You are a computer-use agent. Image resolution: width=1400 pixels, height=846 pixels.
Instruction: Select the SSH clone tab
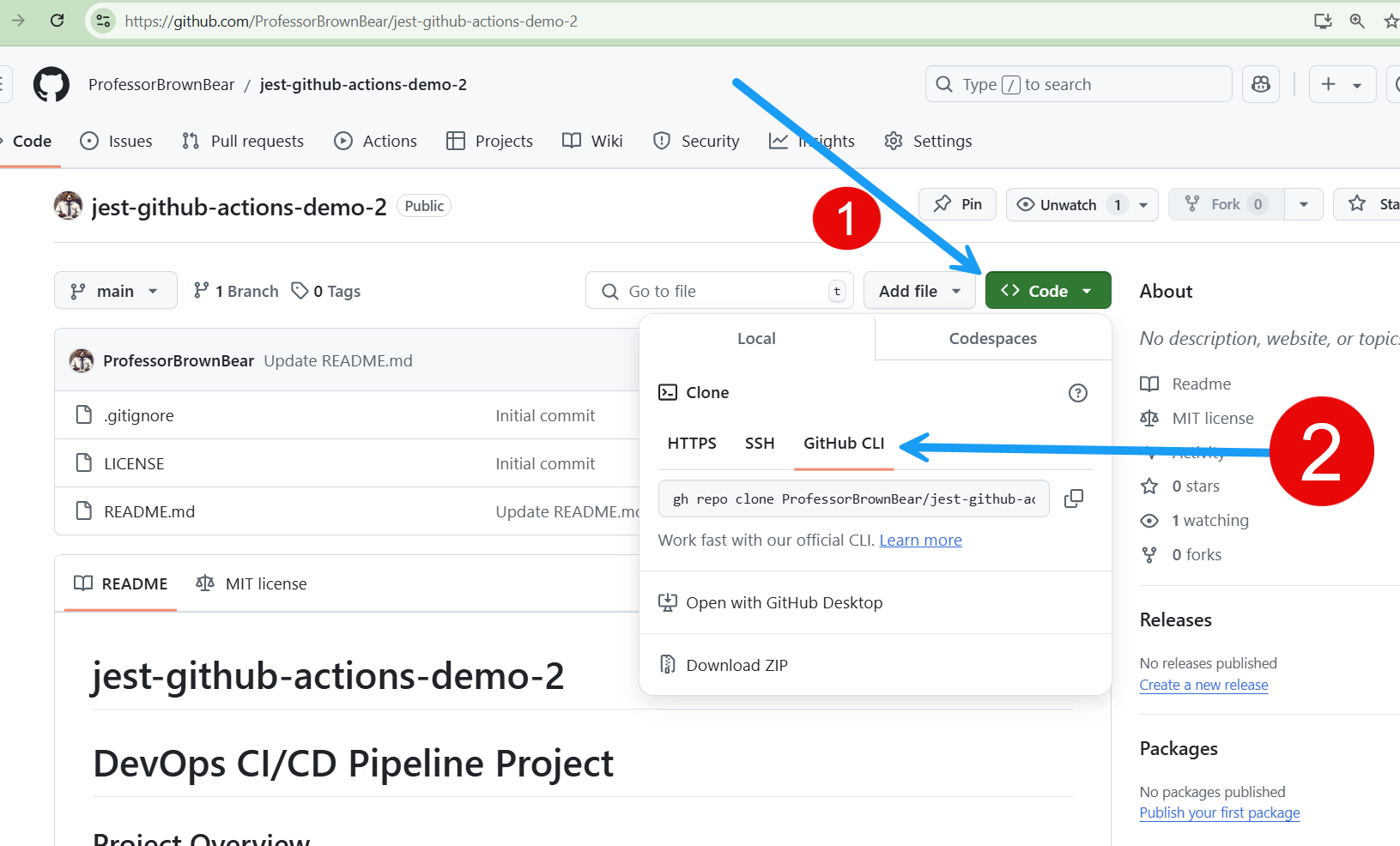pyautogui.click(x=760, y=444)
